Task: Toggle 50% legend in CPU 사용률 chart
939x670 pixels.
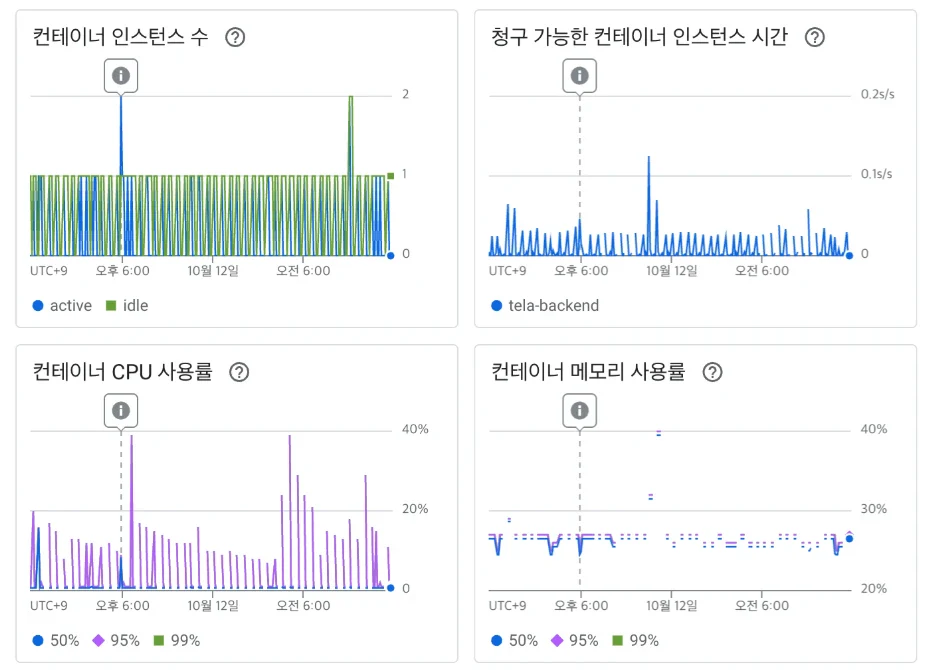Action: click(x=56, y=641)
